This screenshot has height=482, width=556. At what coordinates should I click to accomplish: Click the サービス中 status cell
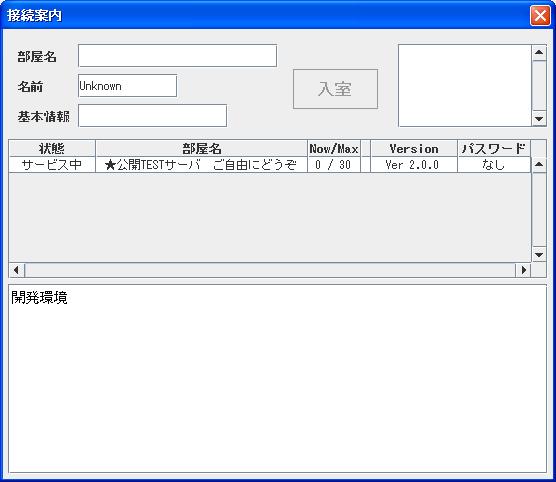pyautogui.click(x=52, y=165)
